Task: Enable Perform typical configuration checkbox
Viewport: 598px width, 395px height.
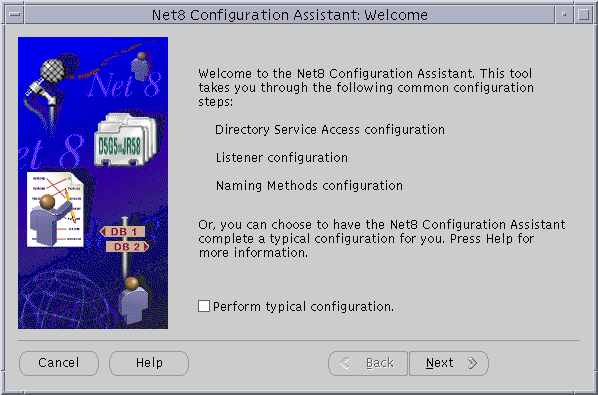Action: [x=204, y=306]
